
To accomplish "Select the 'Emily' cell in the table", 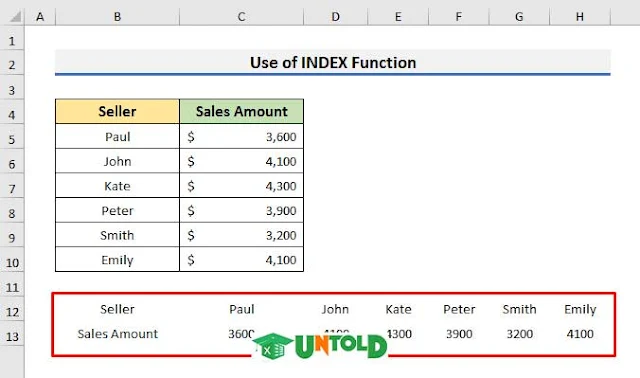I will tap(118, 260).
